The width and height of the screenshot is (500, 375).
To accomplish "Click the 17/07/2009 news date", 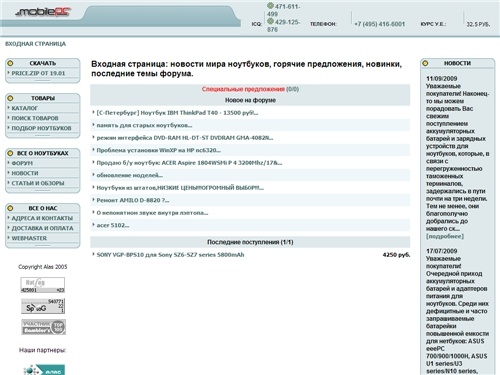I will [442, 251].
